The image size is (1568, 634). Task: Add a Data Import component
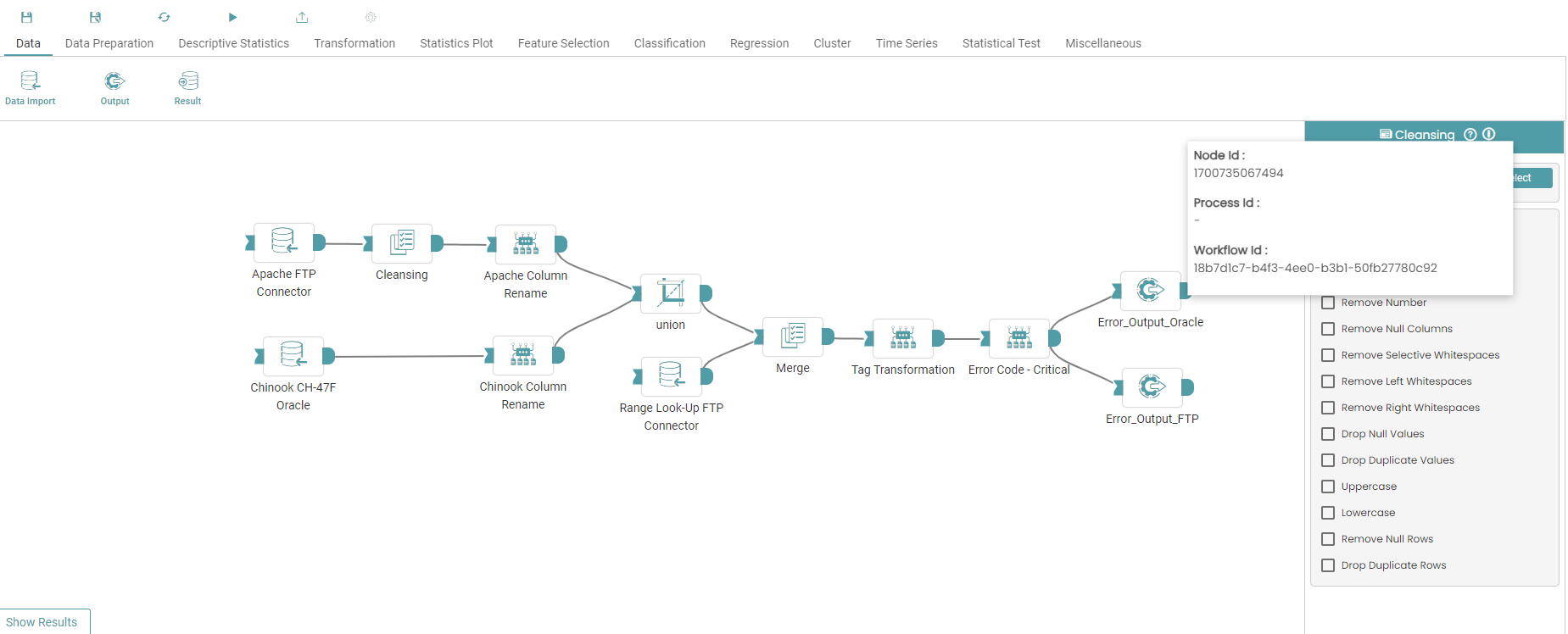31,87
